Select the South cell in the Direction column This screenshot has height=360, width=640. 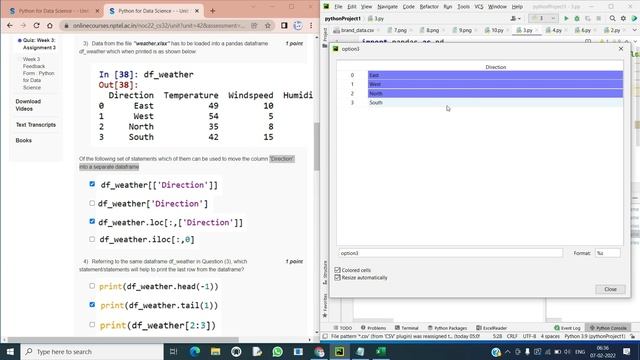pos(495,102)
